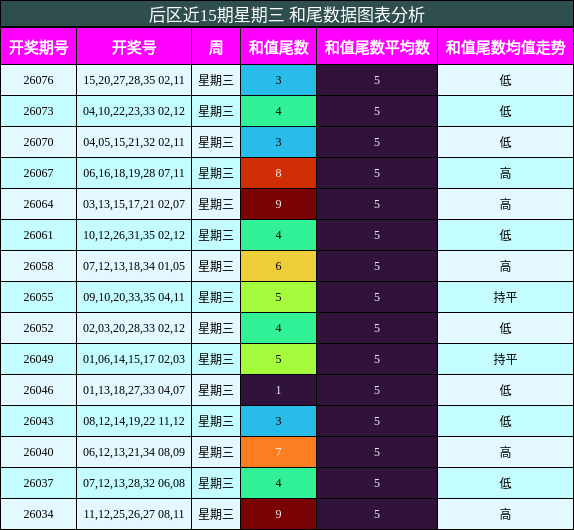Image resolution: width=574 pixels, height=530 pixels.
Task: Click draw numbers 06,16,18,19,28 07,11
Action: tap(134, 173)
